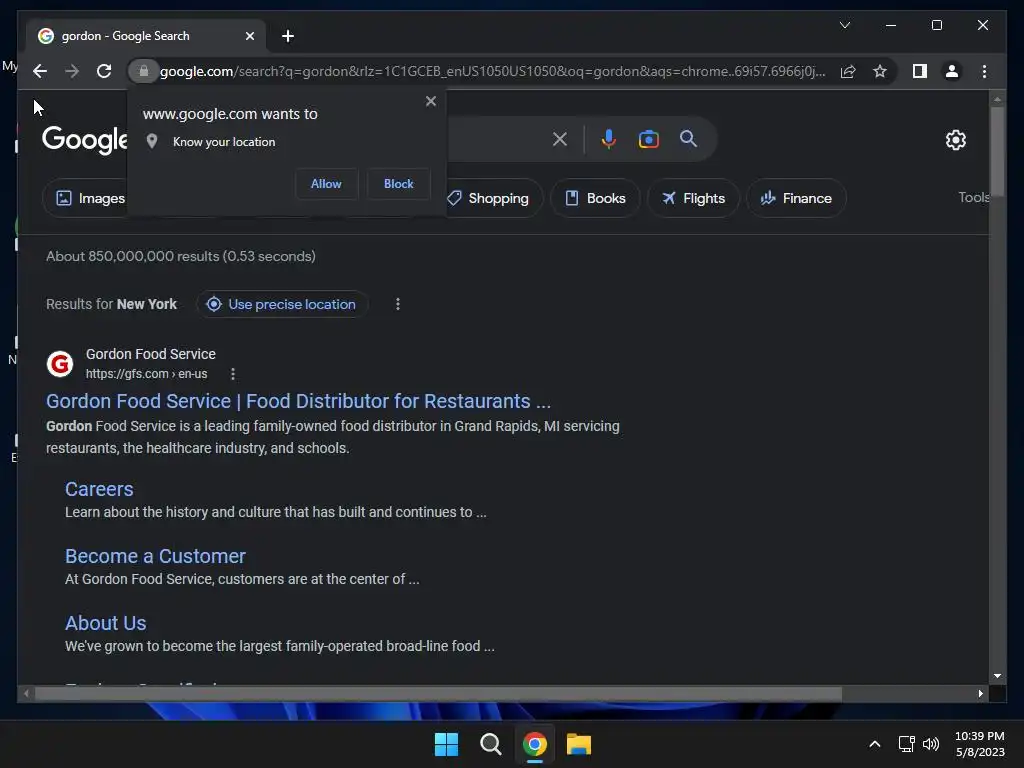Reload the Google search page
The width and height of the screenshot is (1024, 768).
coord(104,71)
